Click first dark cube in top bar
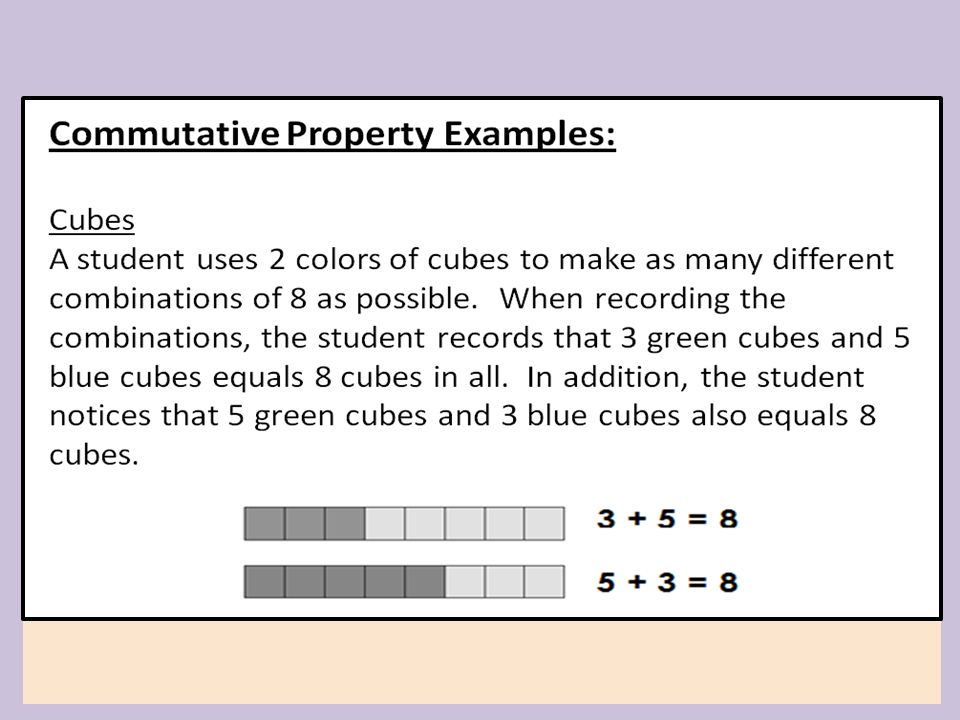The height and width of the screenshot is (720, 960). (x=264, y=523)
